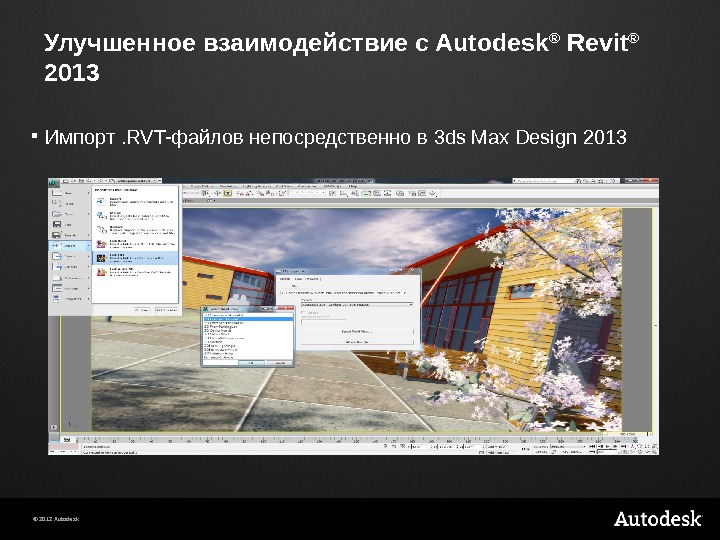The image size is (720, 540).
Task: Choose Link AutoCAD in the import submenu
Action: coord(135,272)
